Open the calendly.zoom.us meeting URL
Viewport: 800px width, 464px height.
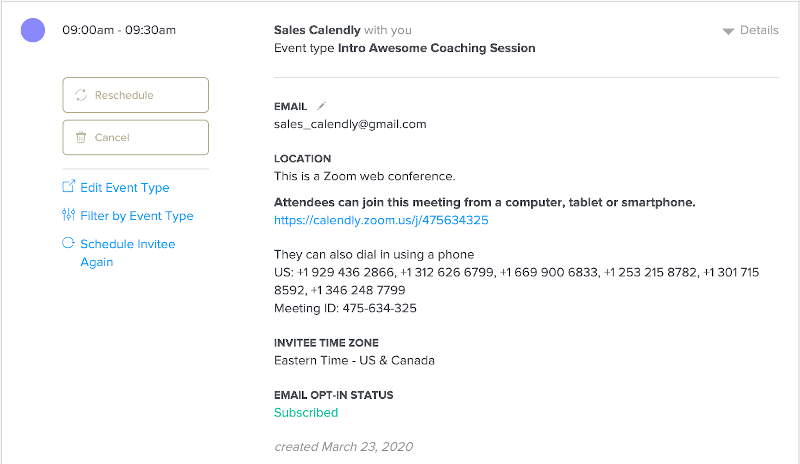pyautogui.click(x=381, y=220)
